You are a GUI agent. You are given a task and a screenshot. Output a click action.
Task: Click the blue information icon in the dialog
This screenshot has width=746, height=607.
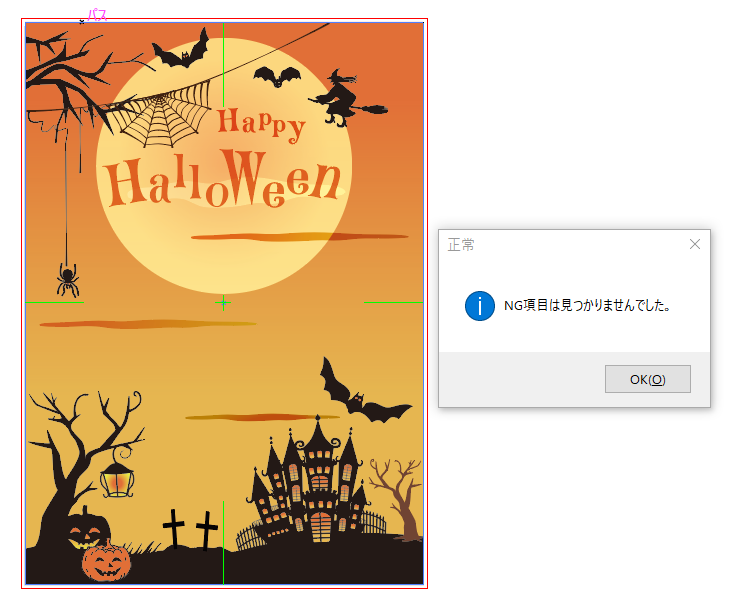(480, 306)
